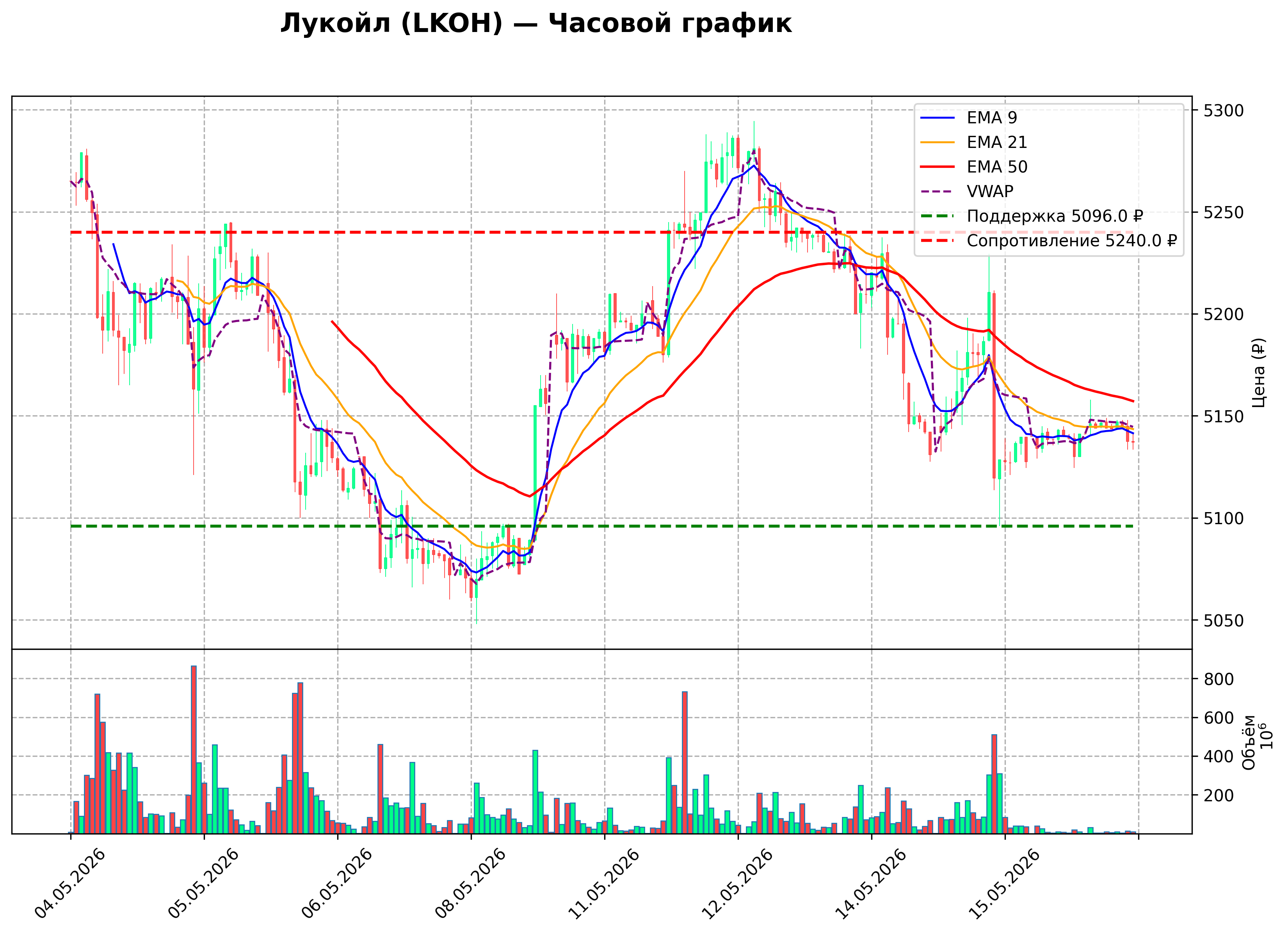1288x934 pixels.
Task: Click the price axis tick "5300"
Action: (1223, 110)
